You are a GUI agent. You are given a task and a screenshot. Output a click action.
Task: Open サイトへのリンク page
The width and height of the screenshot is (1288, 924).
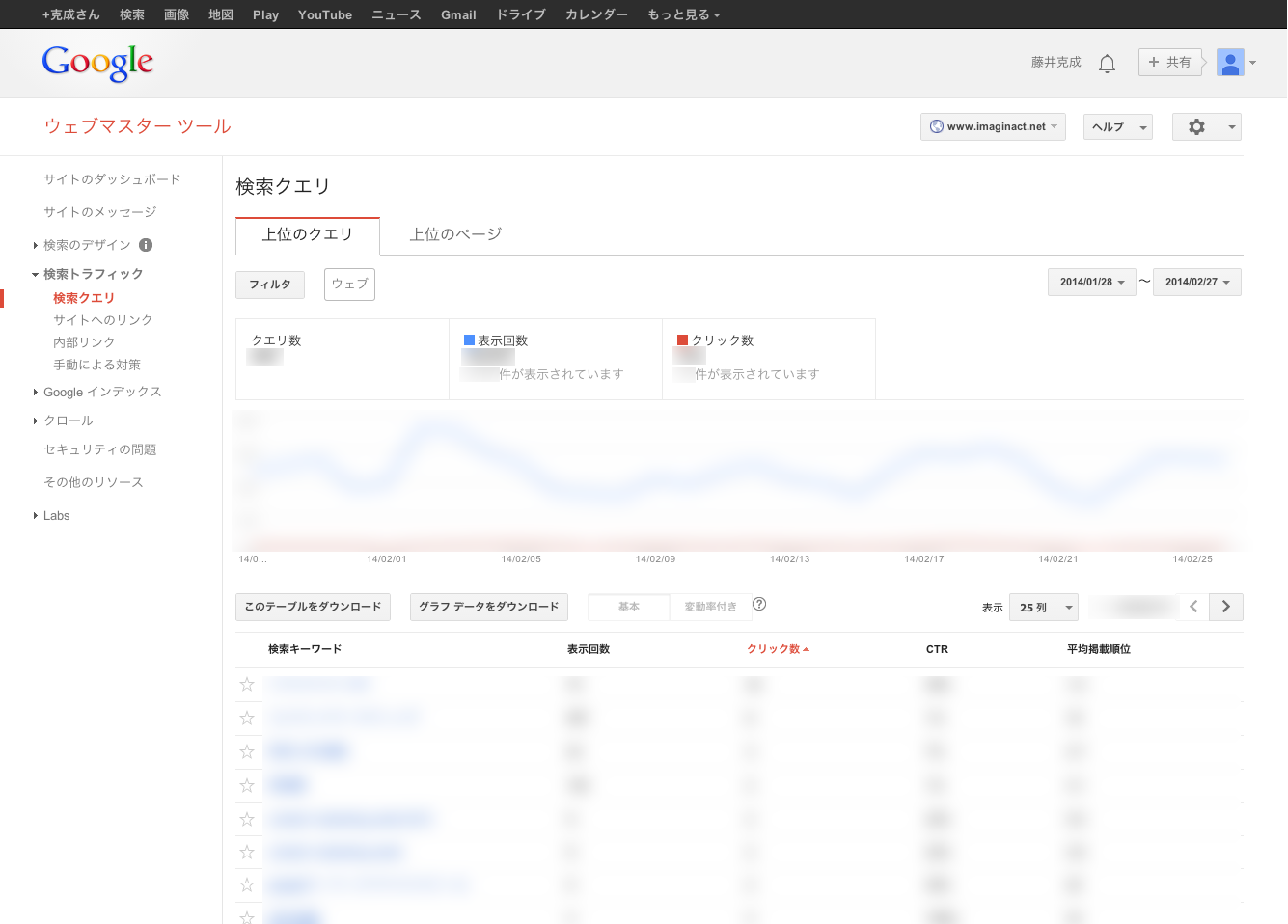[x=103, y=320]
